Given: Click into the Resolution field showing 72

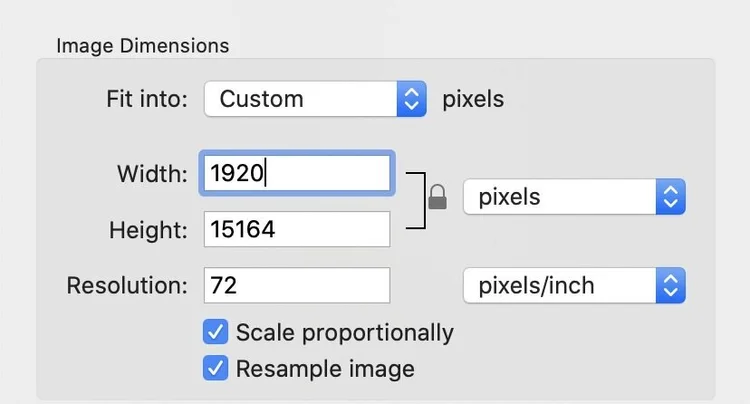Looking at the screenshot, I should (x=296, y=286).
